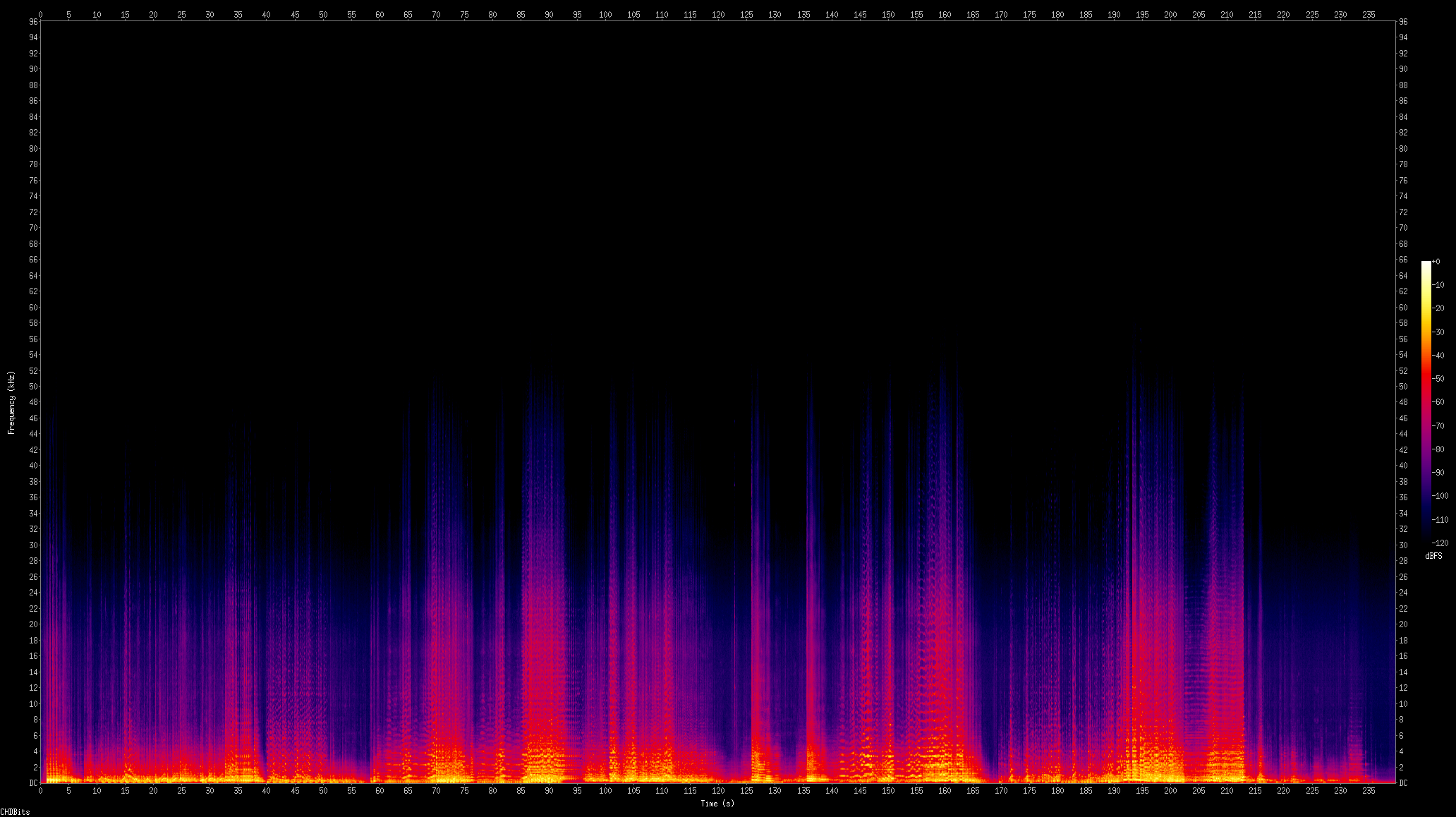Click the +0 mark atop dBFS scale

point(1437,262)
